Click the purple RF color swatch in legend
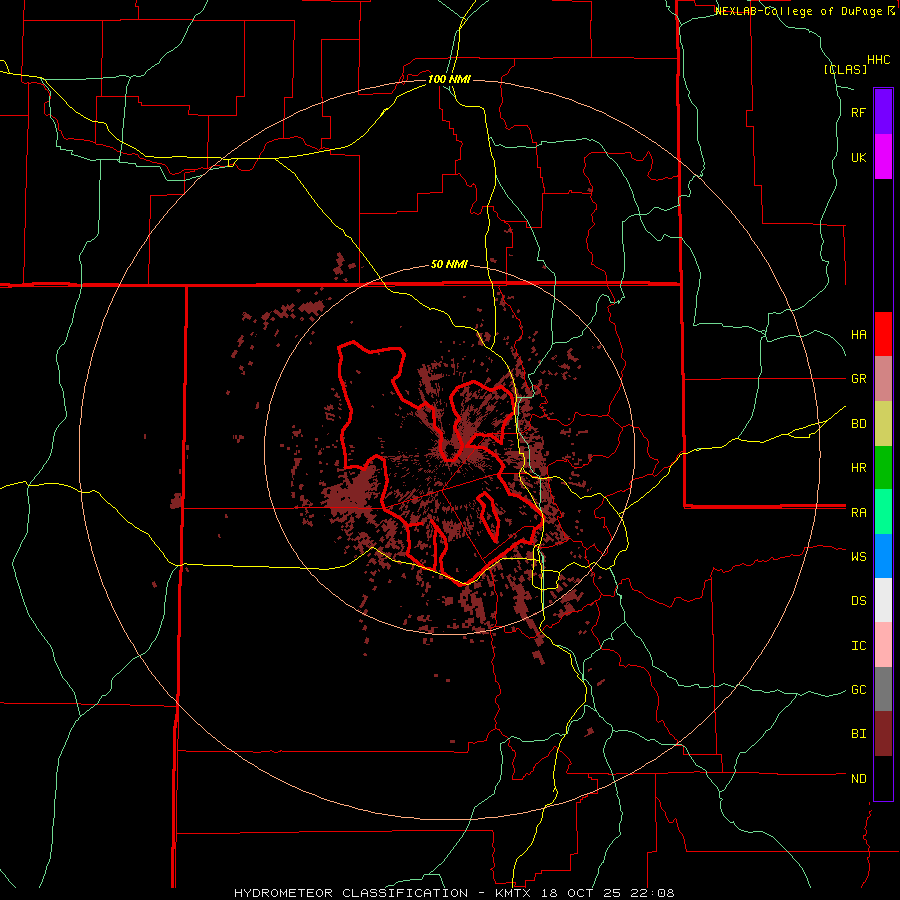This screenshot has width=900, height=900. pos(883,112)
